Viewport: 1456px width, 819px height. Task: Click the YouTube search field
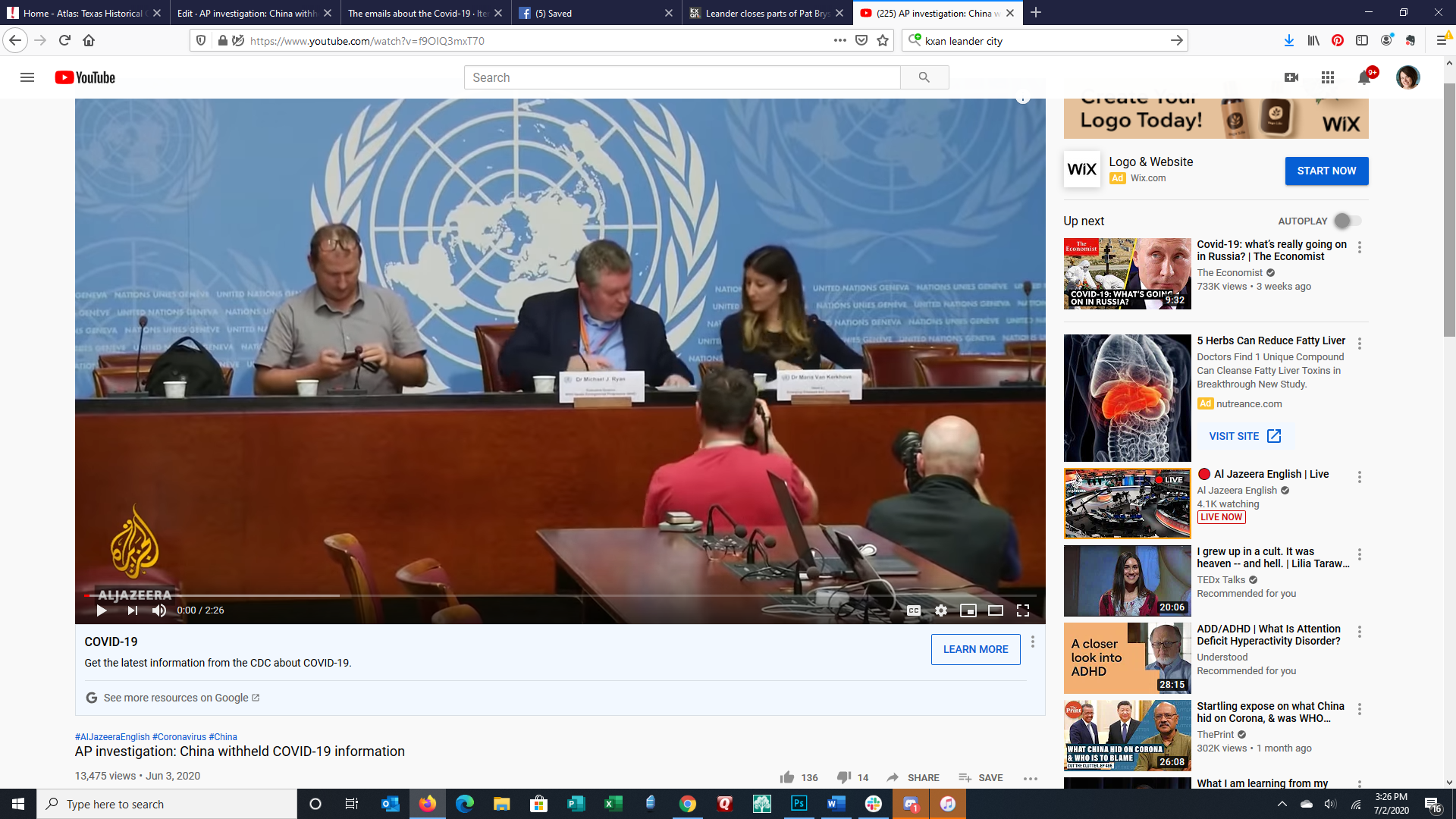click(682, 77)
